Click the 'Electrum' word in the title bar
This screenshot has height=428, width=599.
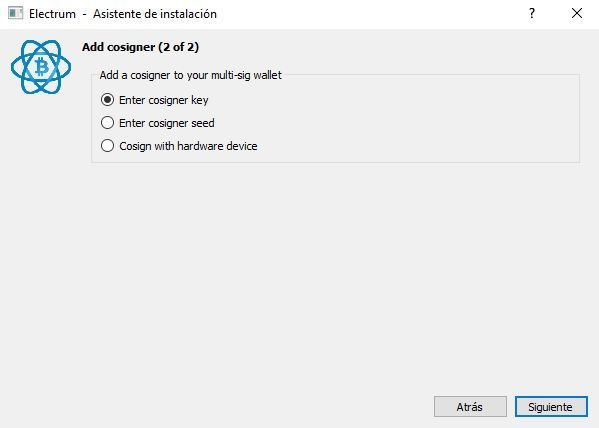click(x=52, y=14)
